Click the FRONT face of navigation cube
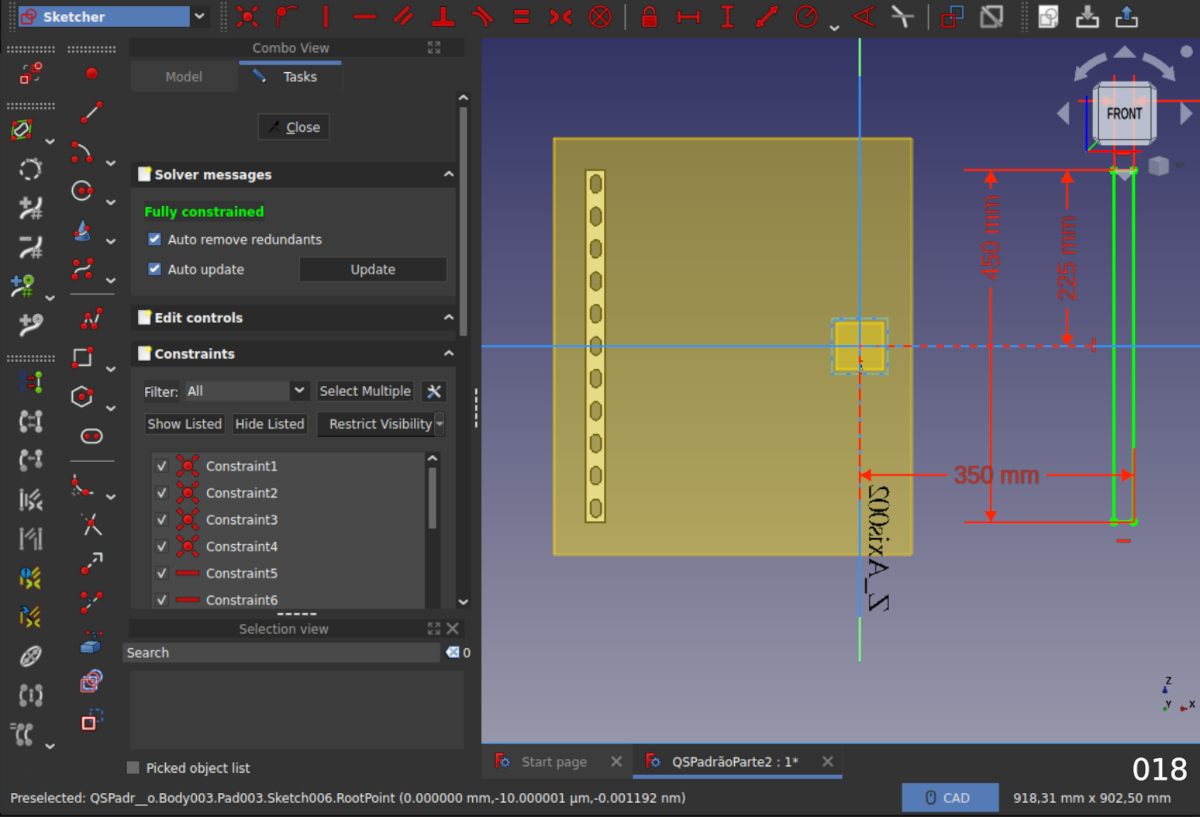The width and height of the screenshot is (1200, 817). (x=1124, y=113)
